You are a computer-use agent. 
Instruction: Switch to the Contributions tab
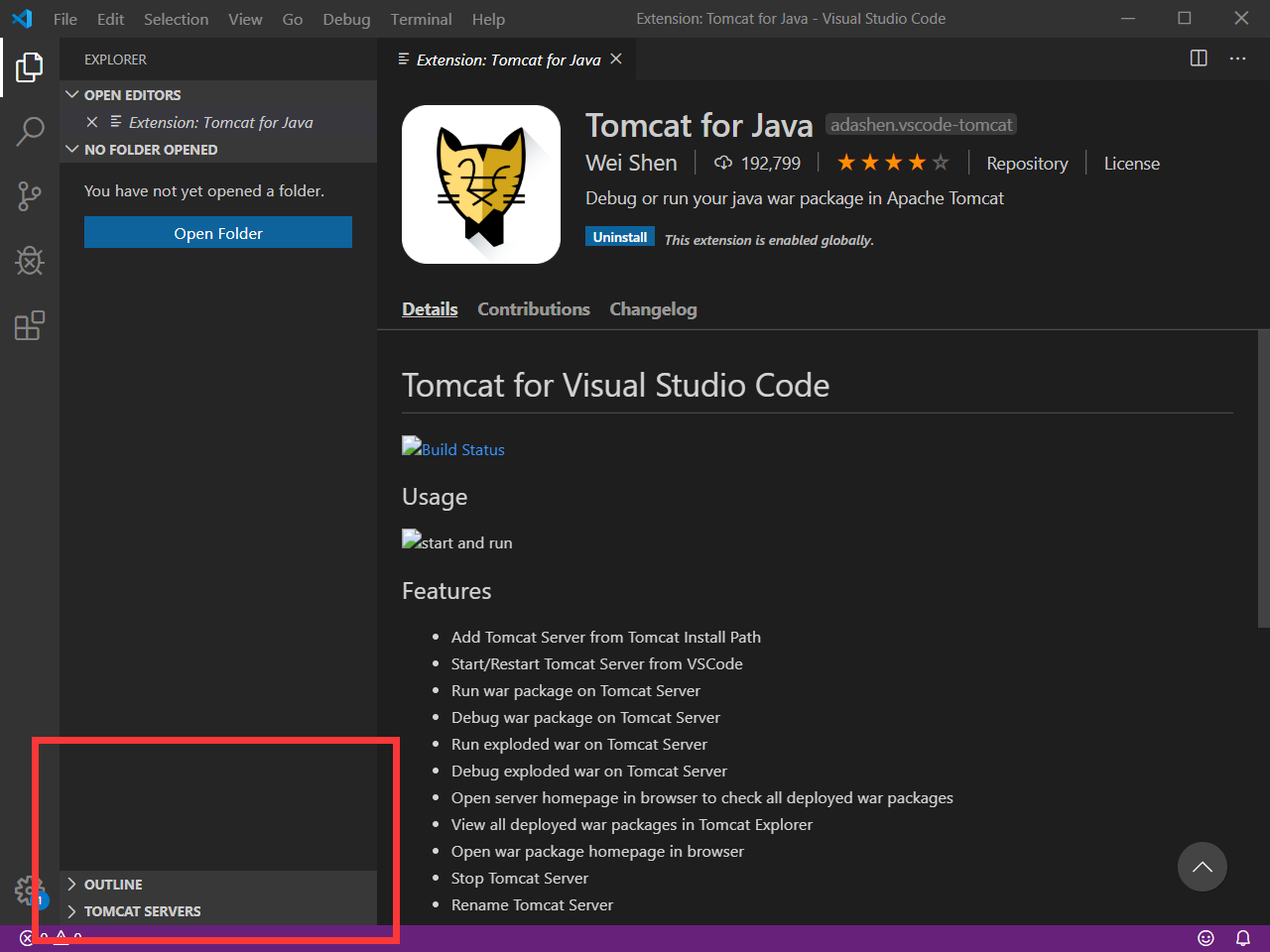coord(534,308)
